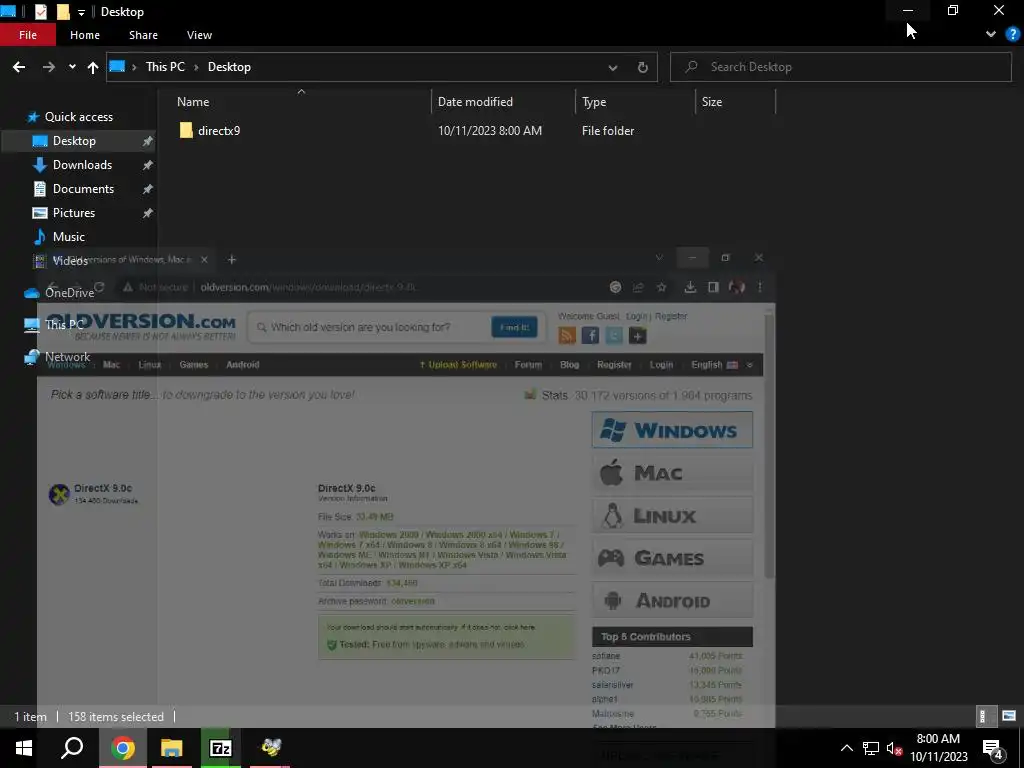Open Customize Quick Access Toolbar dropdown
1024x768 pixels.
[81, 12]
